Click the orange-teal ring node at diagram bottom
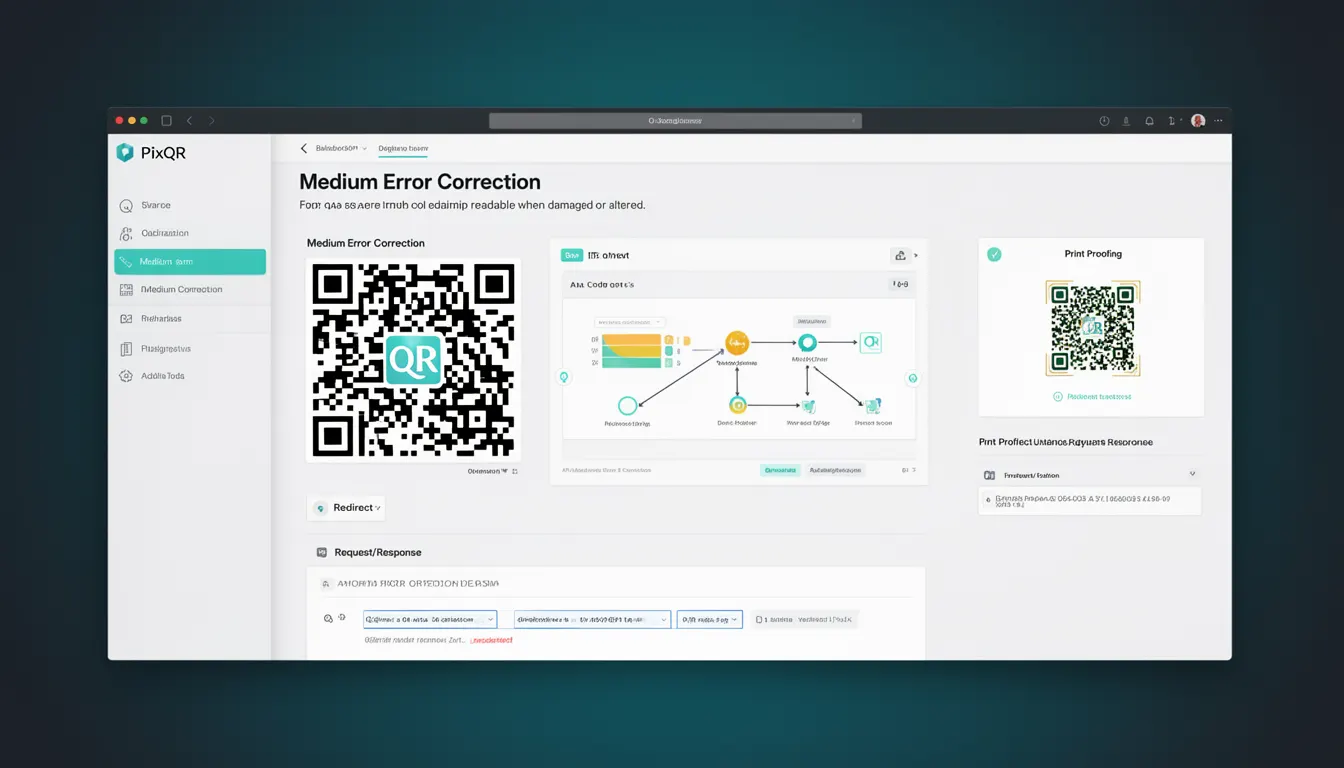This screenshot has width=1344, height=768. pos(738,405)
